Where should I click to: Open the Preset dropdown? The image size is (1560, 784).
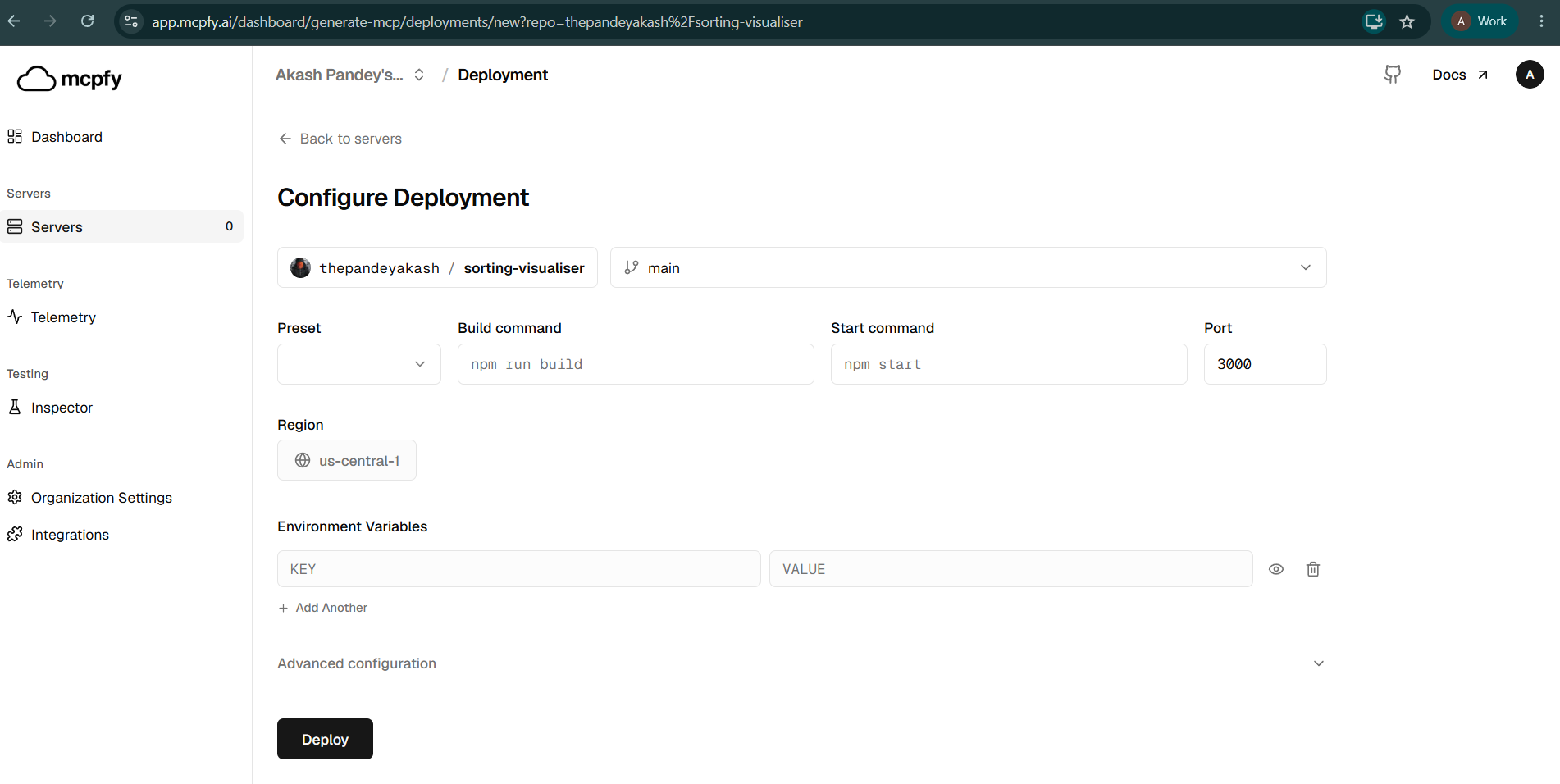pos(358,364)
